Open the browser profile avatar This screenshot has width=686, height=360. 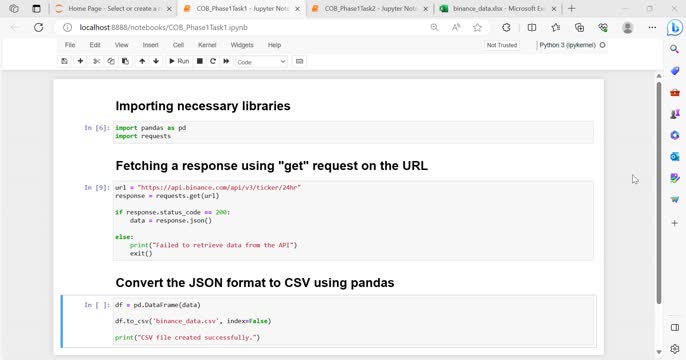pyautogui.click(x=627, y=28)
